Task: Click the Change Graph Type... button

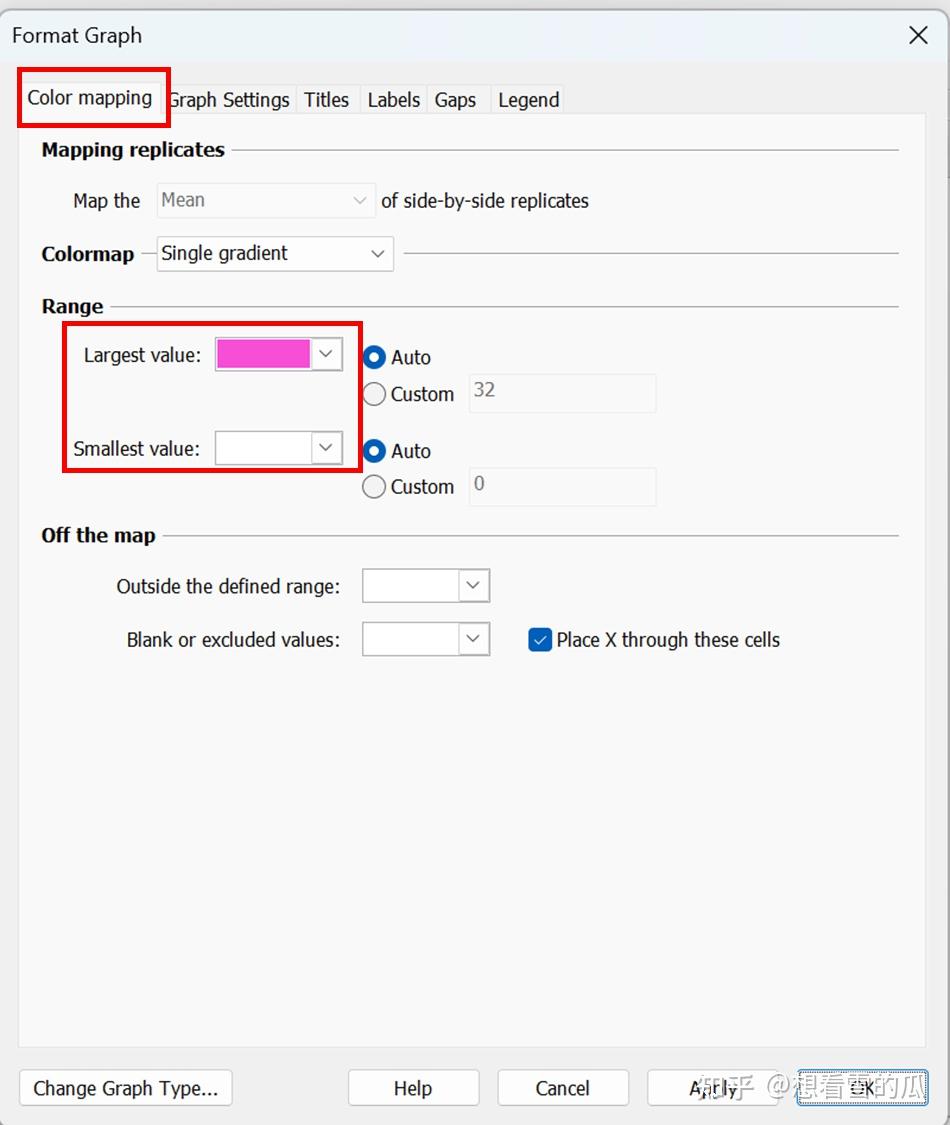Action: click(x=126, y=1088)
